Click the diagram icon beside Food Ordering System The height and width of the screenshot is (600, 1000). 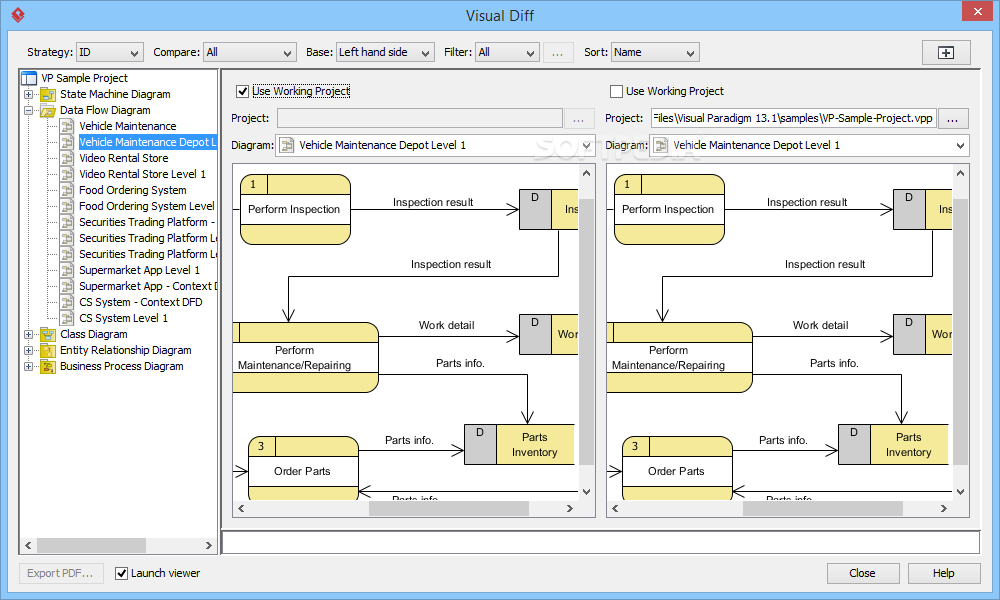click(67, 190)
